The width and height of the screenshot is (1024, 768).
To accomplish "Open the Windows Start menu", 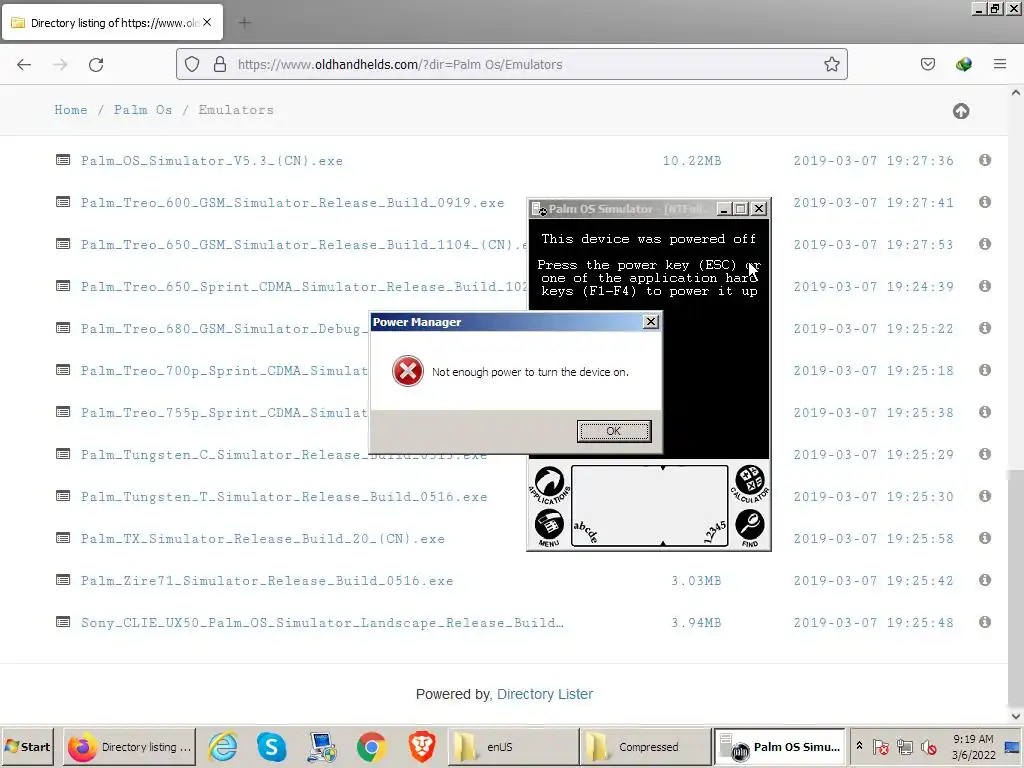I will coord(27,746).
